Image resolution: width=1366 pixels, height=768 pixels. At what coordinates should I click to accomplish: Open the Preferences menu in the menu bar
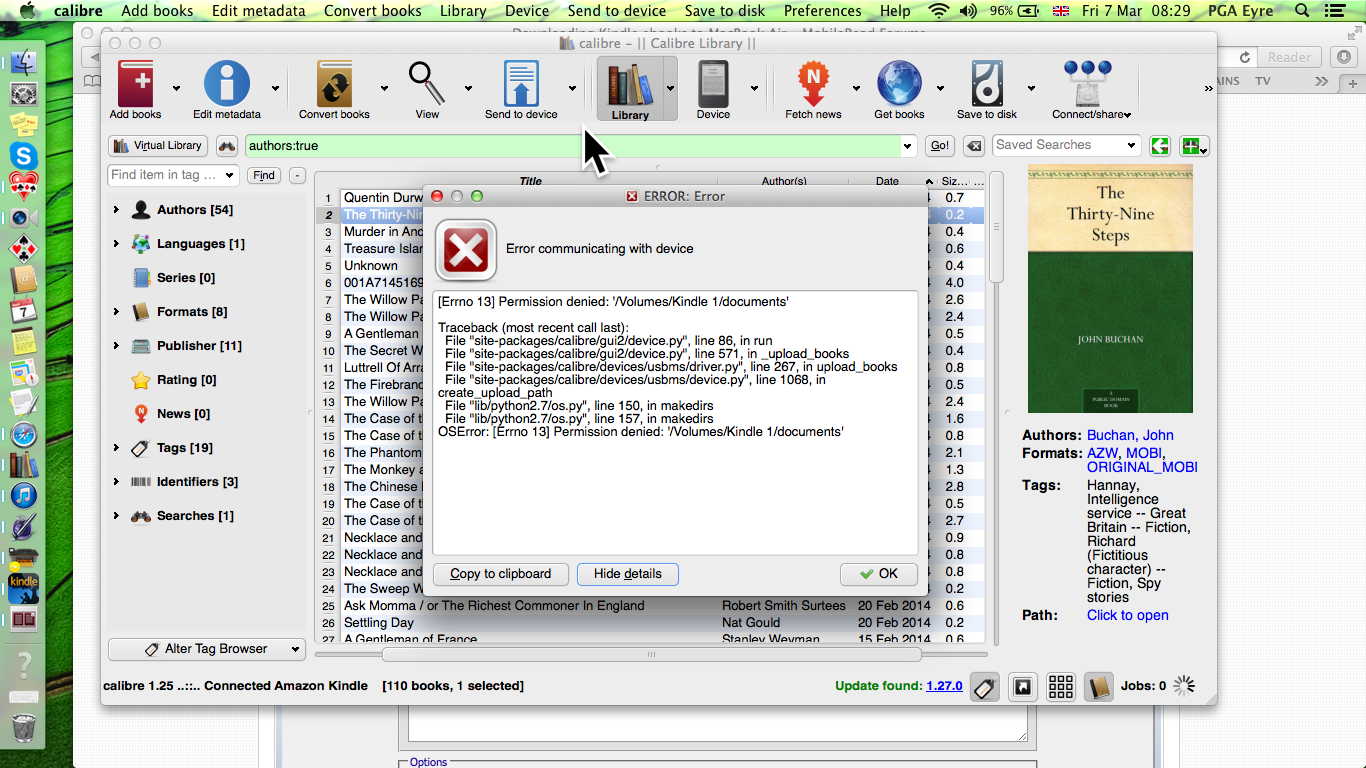pyautogui.click(x=822, y=11)
